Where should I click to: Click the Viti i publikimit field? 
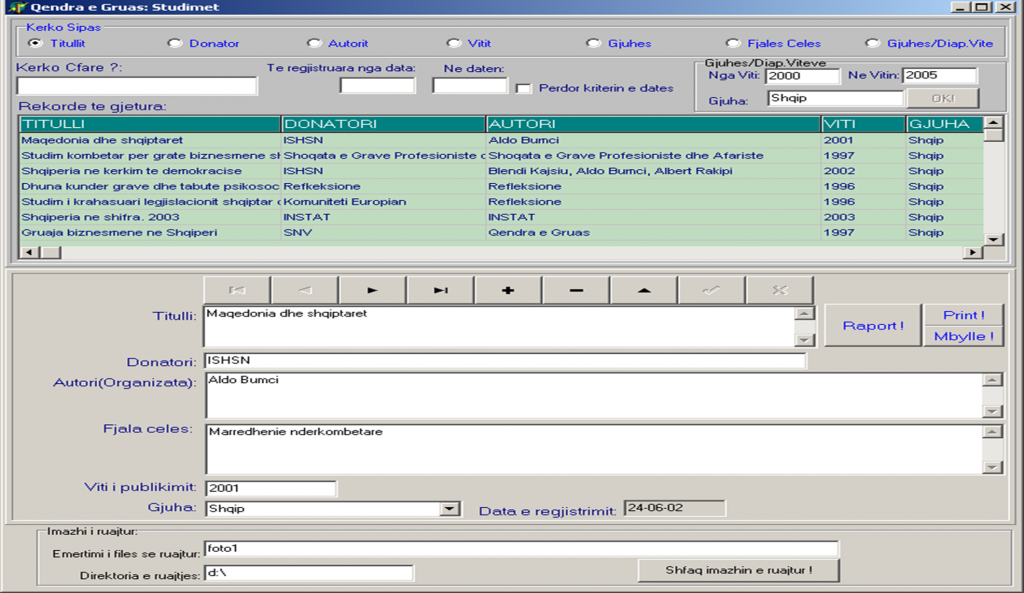point(271,489)
